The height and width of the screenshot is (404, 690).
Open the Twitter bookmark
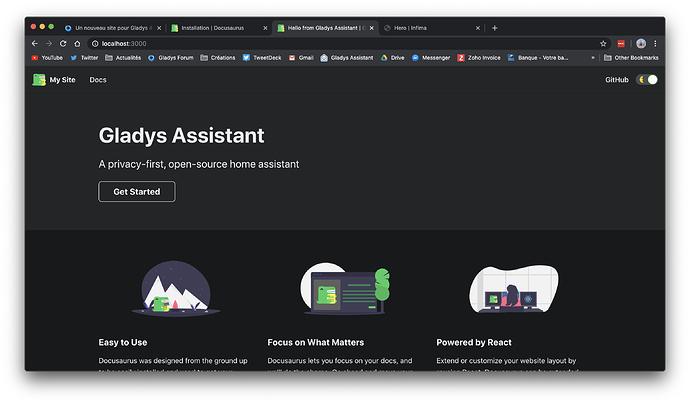[84, 58]
